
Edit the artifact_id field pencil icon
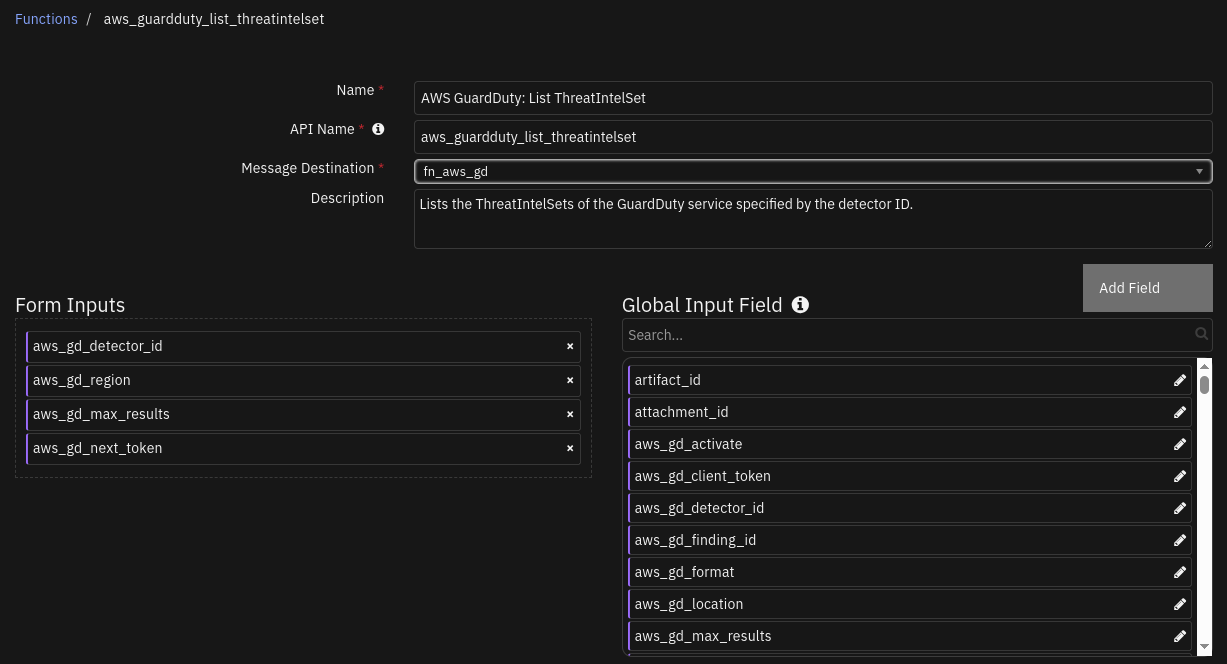(x=1180, y=380)
